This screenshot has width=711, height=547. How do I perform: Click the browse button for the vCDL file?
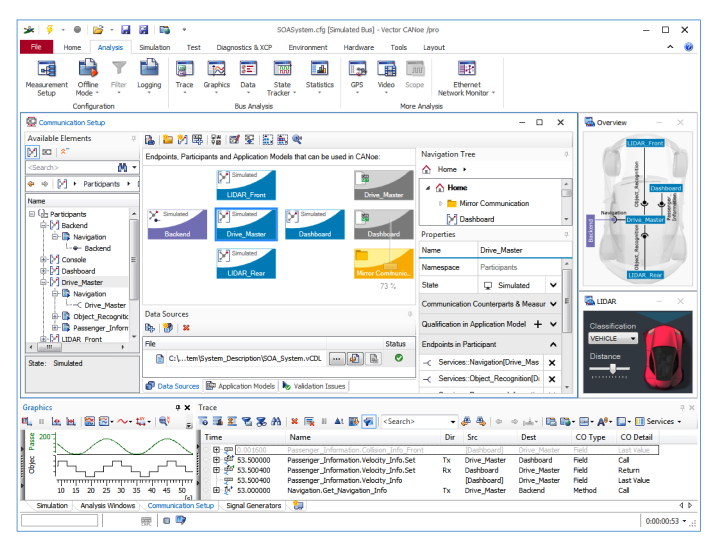click(338, 357)
